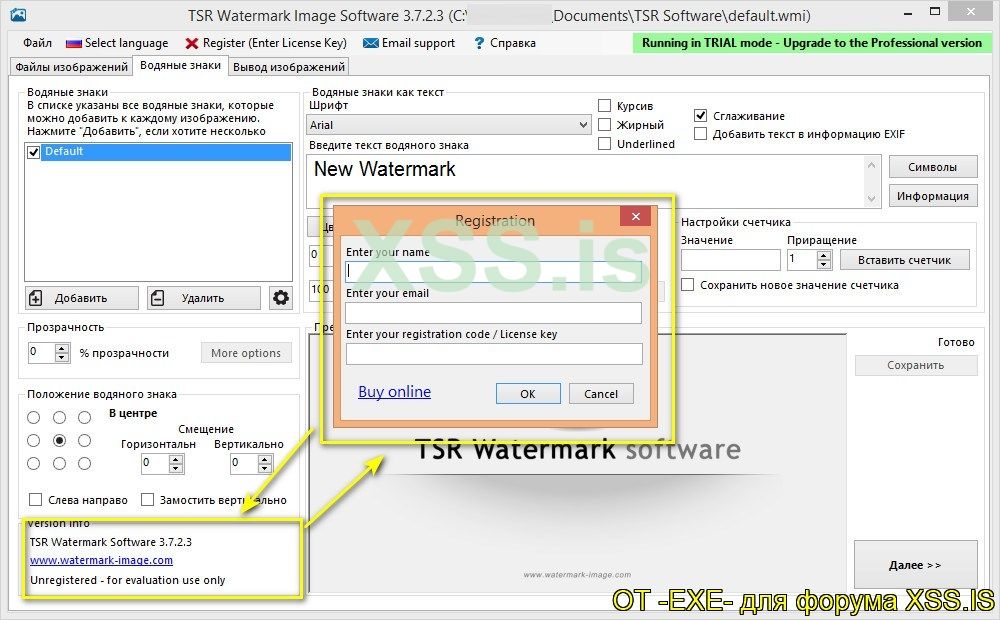Viewport: 1000px width, 620px height.
Task: Click Информация button
Action: click(932, 196)
